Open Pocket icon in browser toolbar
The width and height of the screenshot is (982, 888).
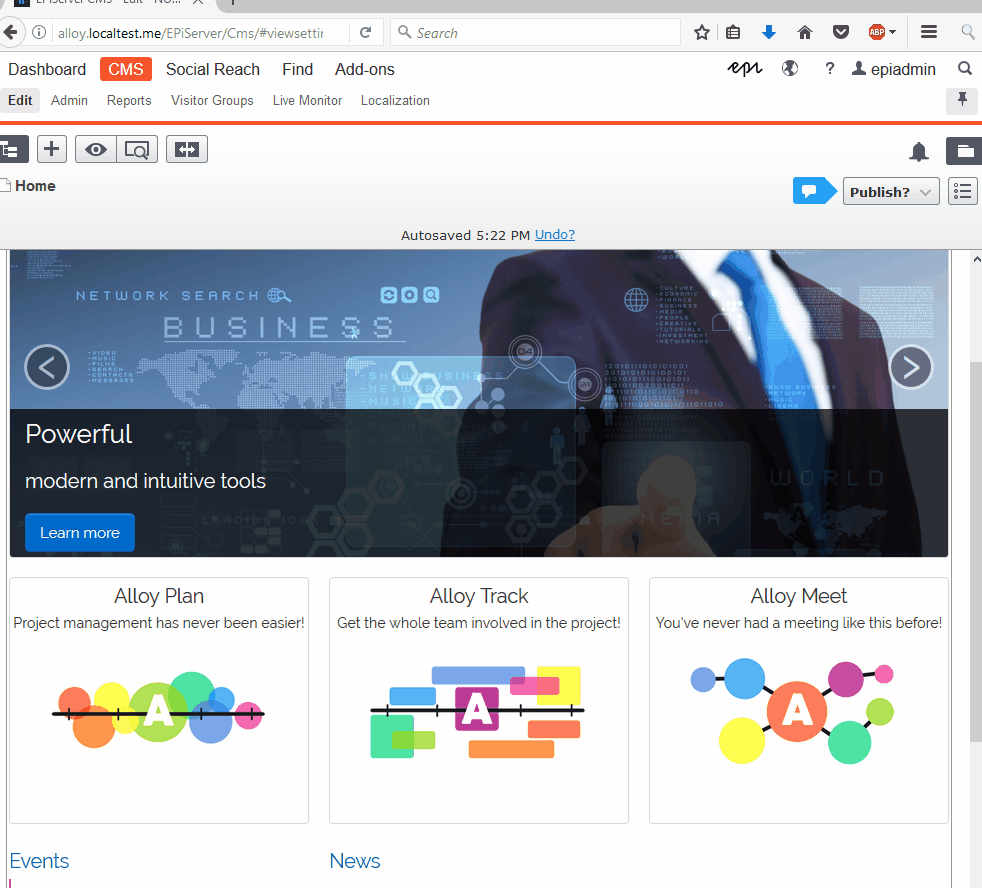point(840,33)
